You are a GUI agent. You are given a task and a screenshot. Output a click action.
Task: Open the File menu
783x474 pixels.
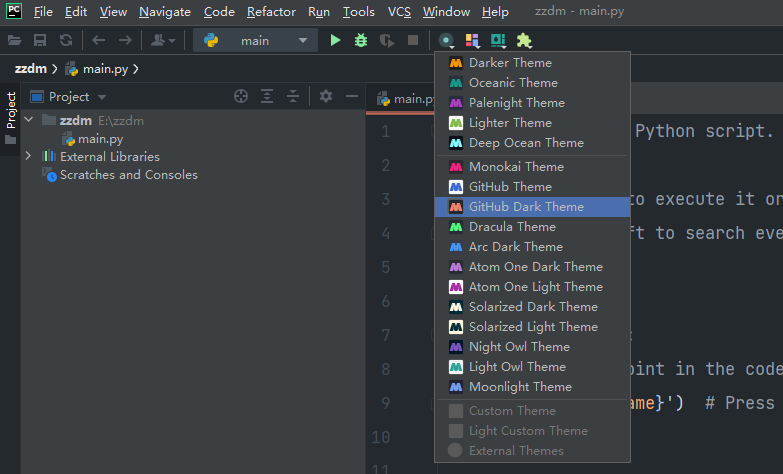(43, 11)
